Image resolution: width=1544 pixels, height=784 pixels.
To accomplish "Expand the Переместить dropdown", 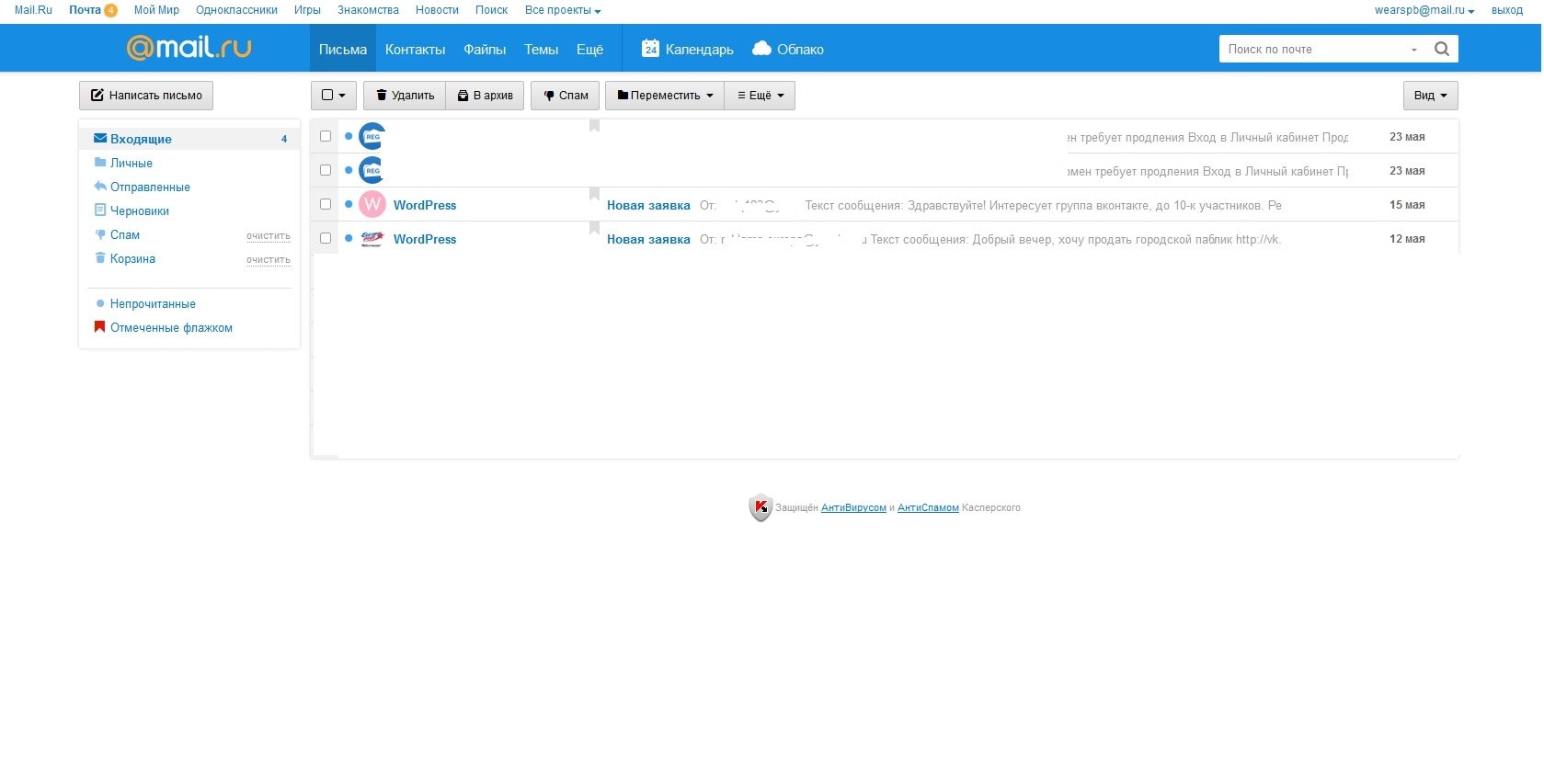I will pos(665,96).
